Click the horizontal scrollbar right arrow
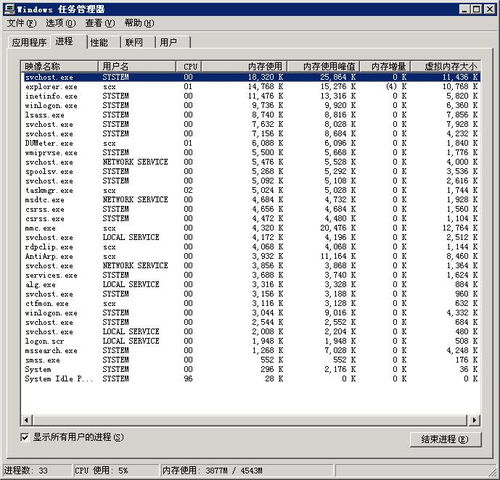This screenshot has width=500, height=480. click(x=474, y=420)
